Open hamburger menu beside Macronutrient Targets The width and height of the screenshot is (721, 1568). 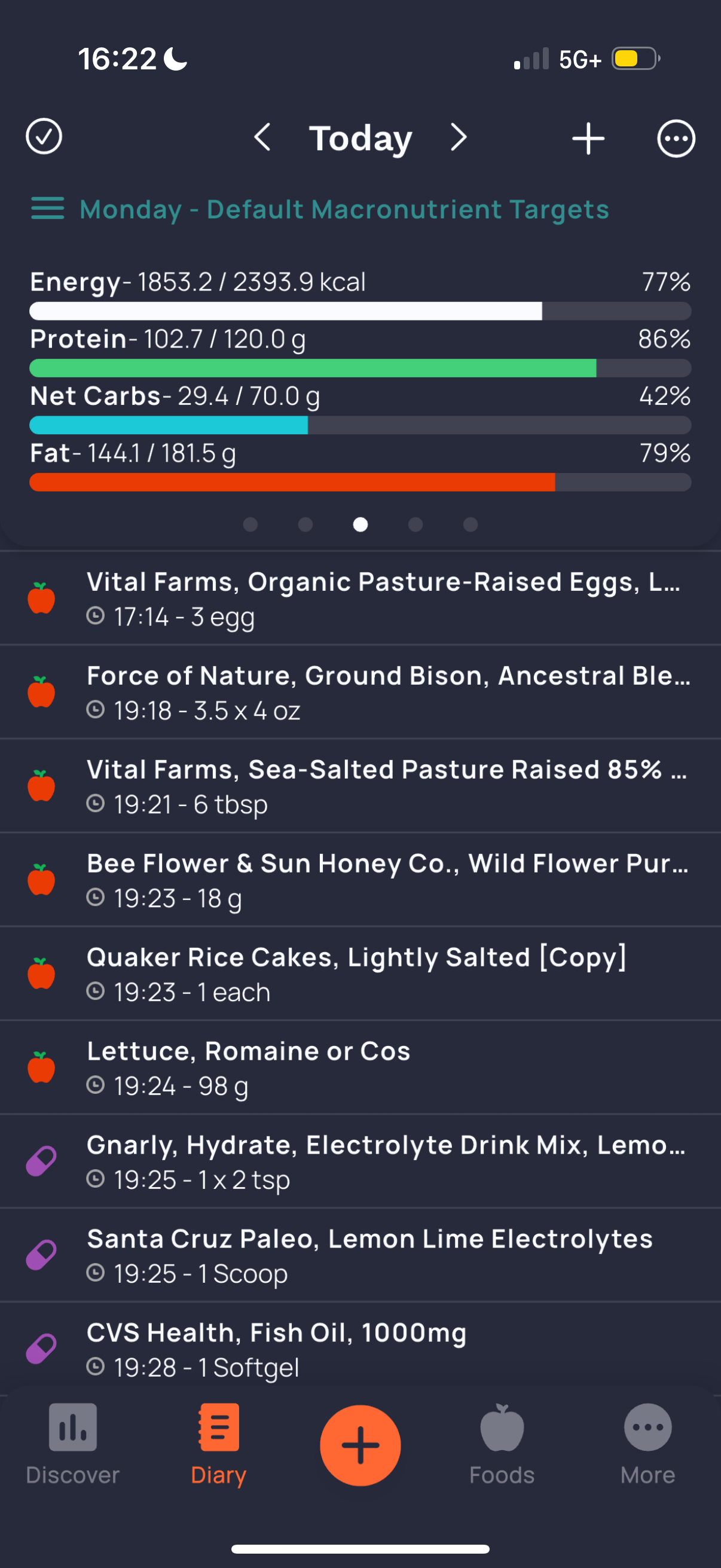click(x=47, y=209)
